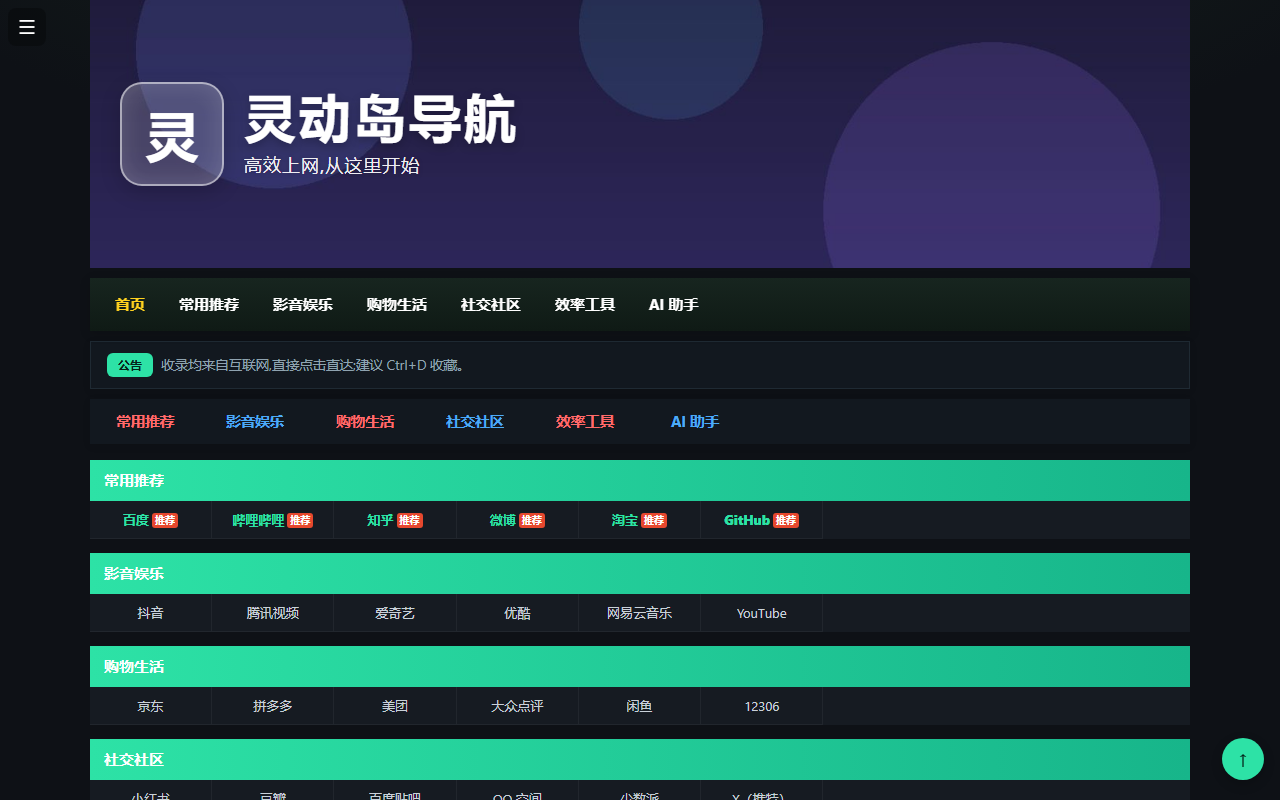Open the 闲鱼 link
This screenshot has width=1280, height=800.
[640, 706]
